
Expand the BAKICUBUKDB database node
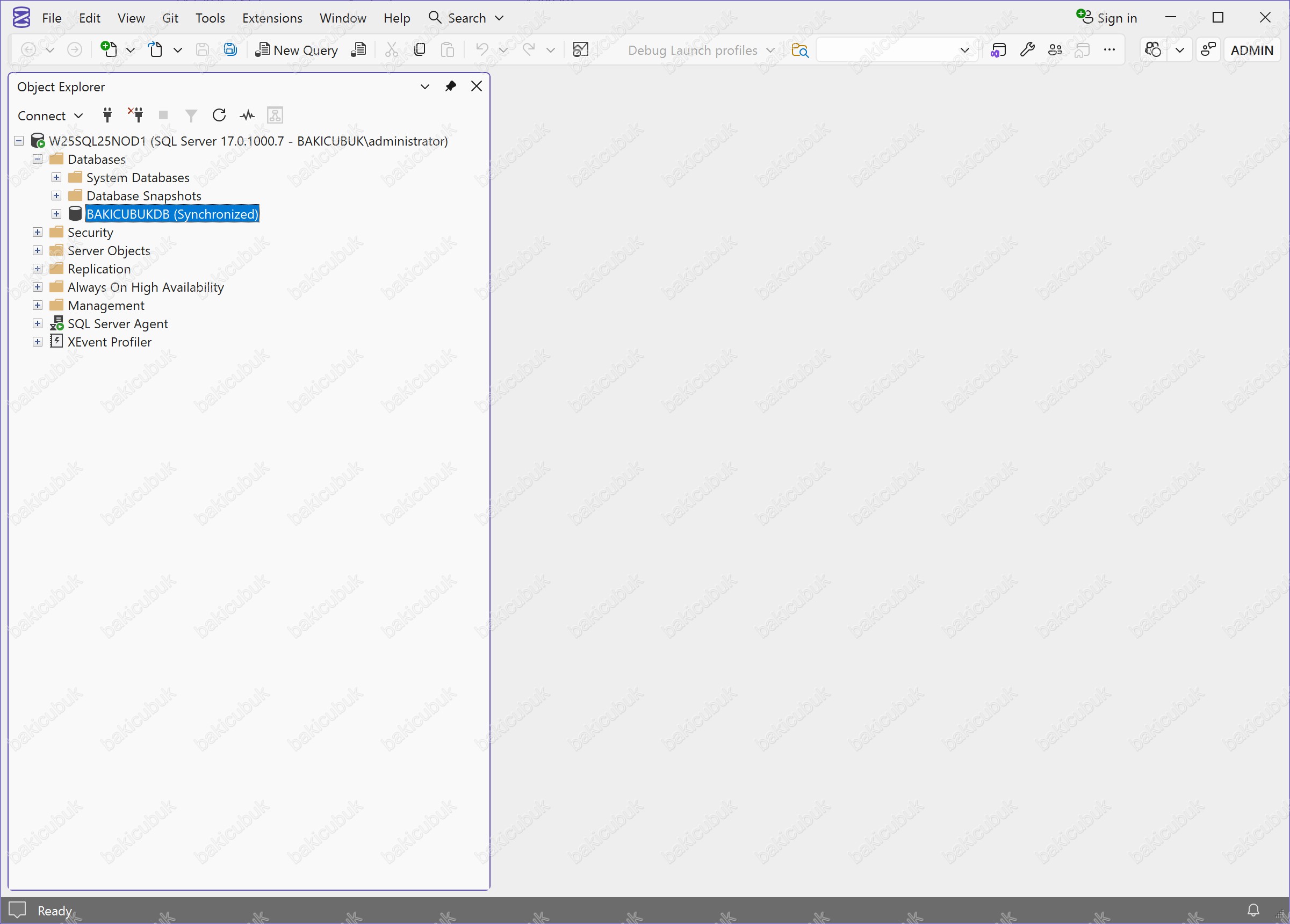(56, 214)
